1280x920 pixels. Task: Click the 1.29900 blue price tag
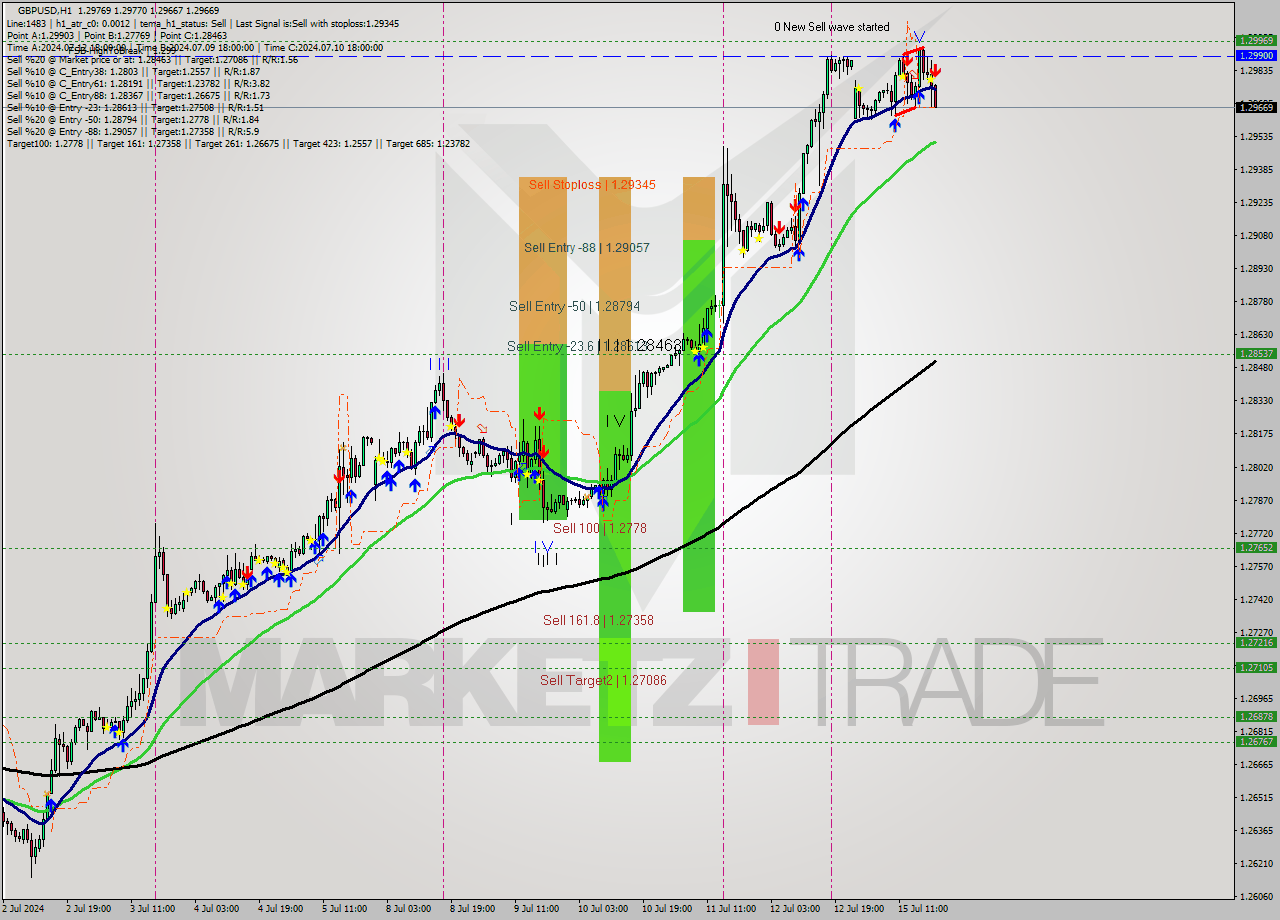[x=1256, y=57]
